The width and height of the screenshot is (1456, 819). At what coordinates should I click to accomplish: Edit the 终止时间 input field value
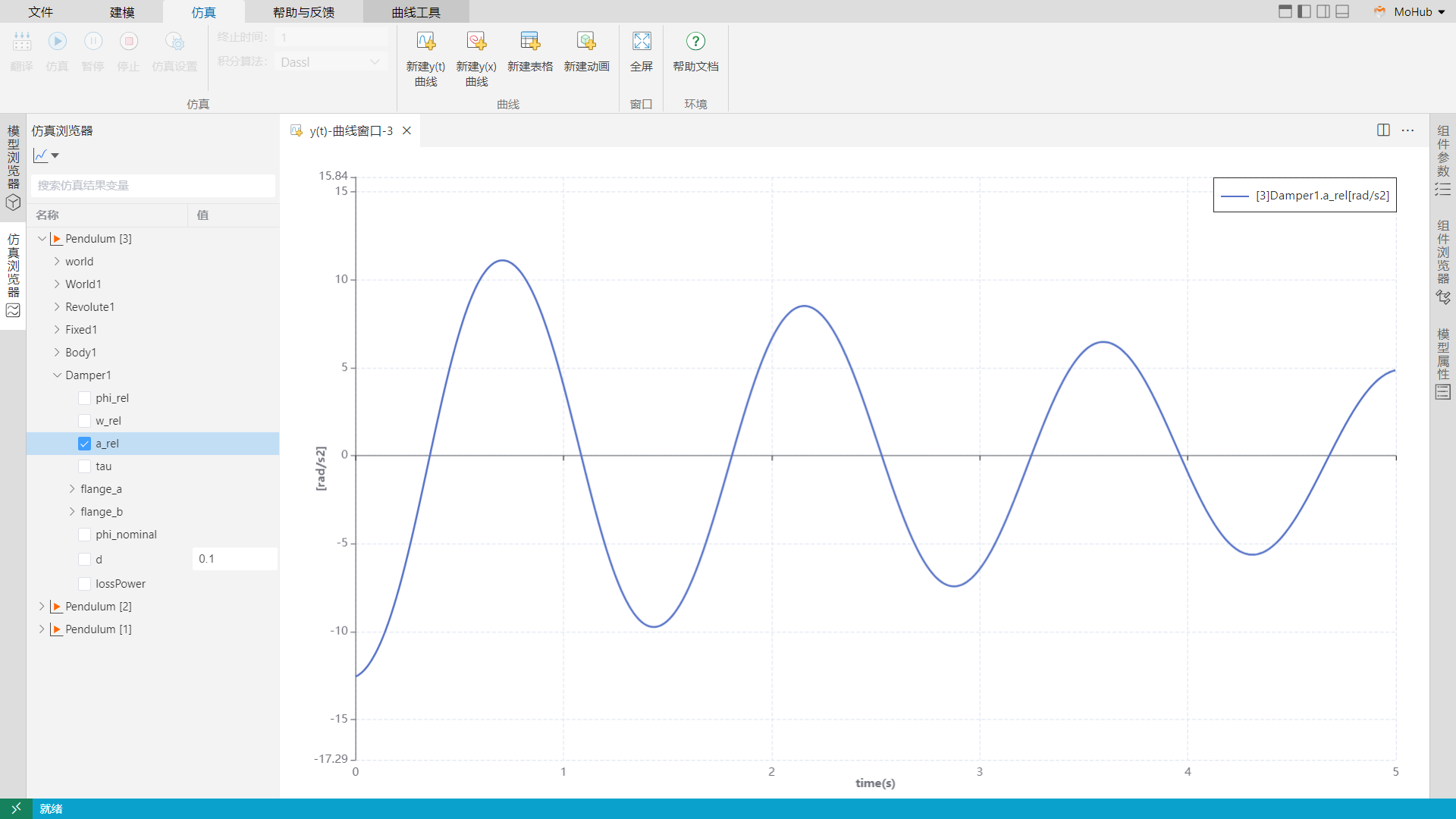[330, 37]
